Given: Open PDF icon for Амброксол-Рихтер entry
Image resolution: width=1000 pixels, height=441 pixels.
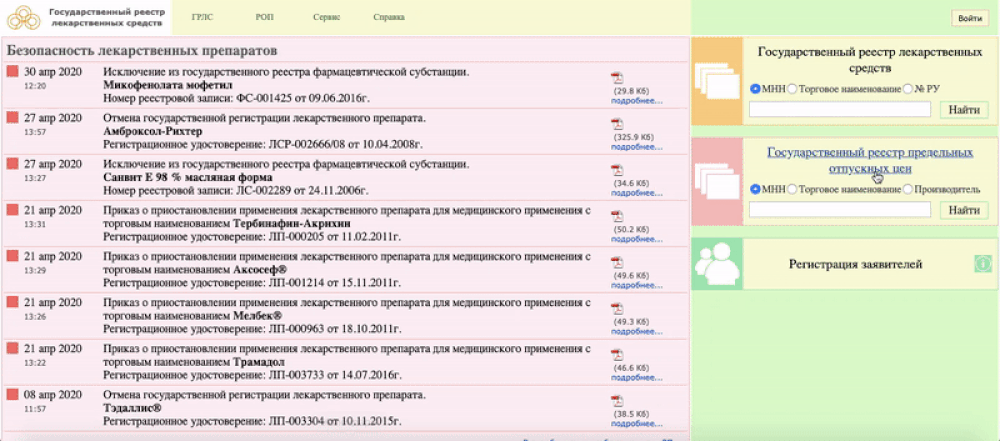Looking at the screenshot, I should coord(617,124).
